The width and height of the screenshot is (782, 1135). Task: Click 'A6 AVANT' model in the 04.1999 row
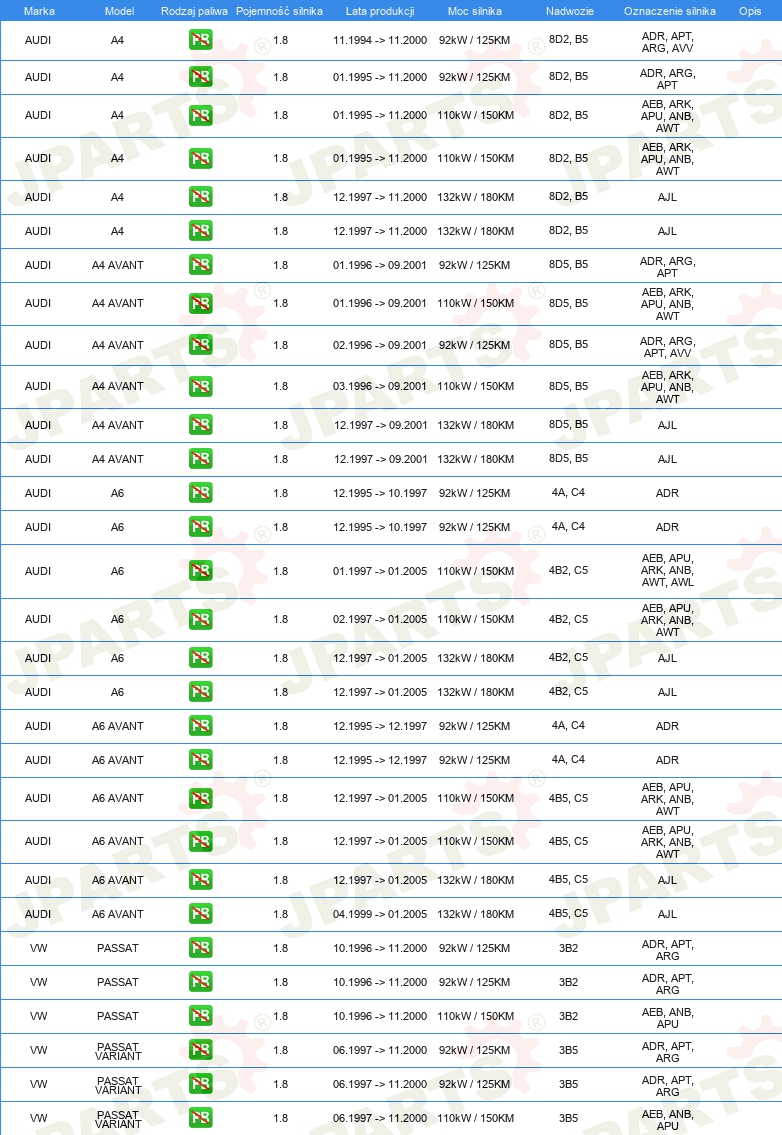tap(118, 914)
